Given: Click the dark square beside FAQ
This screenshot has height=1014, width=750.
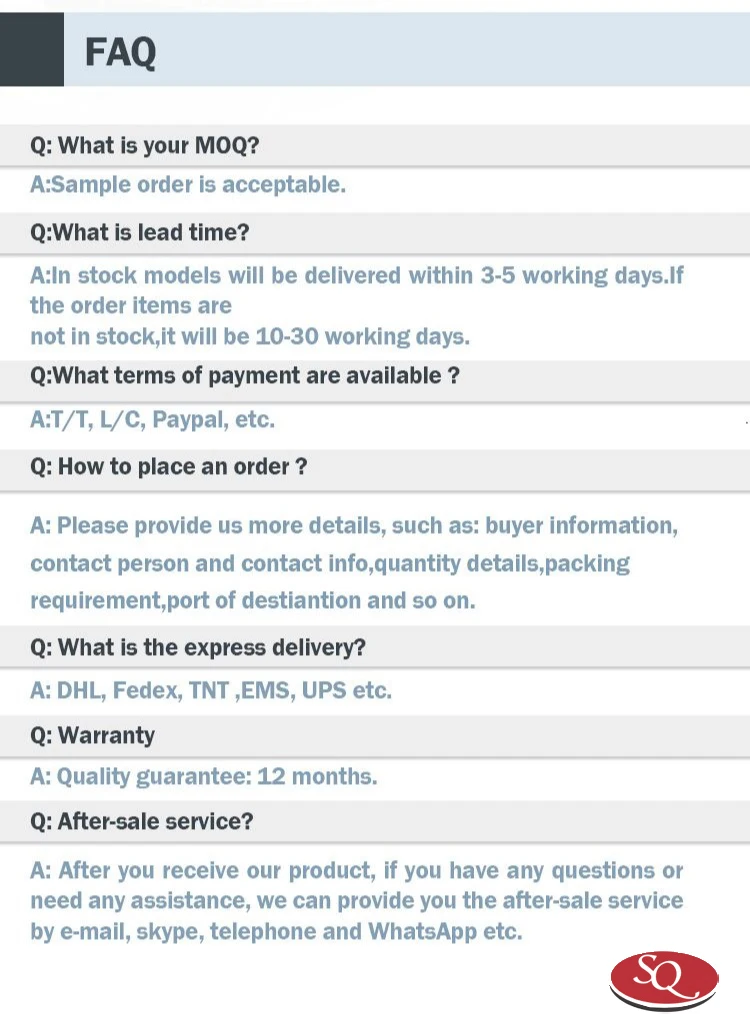Looking at the screenshot, I should click(32, 49).
